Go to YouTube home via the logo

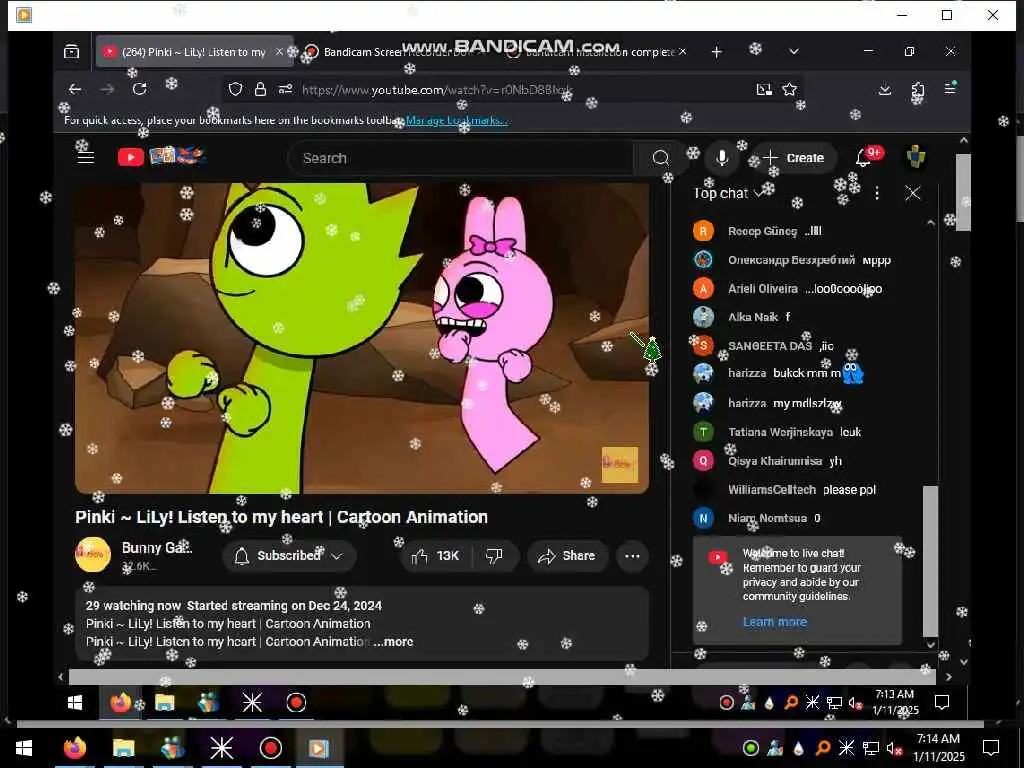161,157
